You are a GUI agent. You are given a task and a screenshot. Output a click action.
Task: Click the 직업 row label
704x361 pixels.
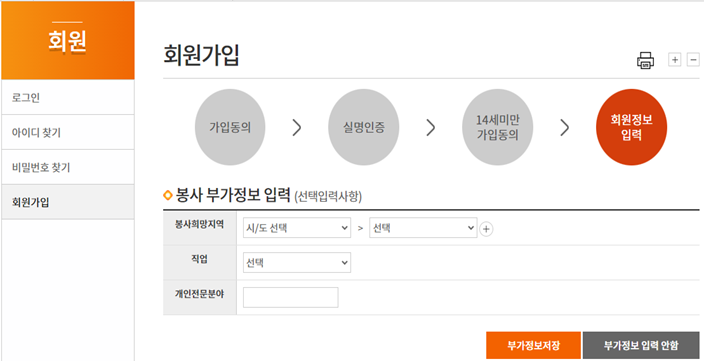pos(199,259)
